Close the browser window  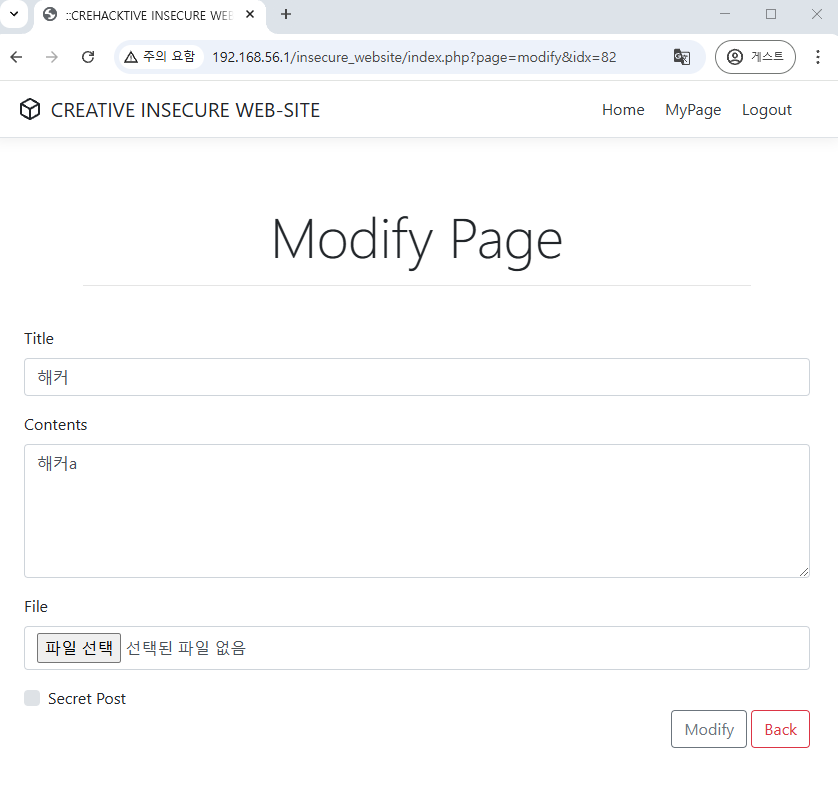tap(817, 14)
